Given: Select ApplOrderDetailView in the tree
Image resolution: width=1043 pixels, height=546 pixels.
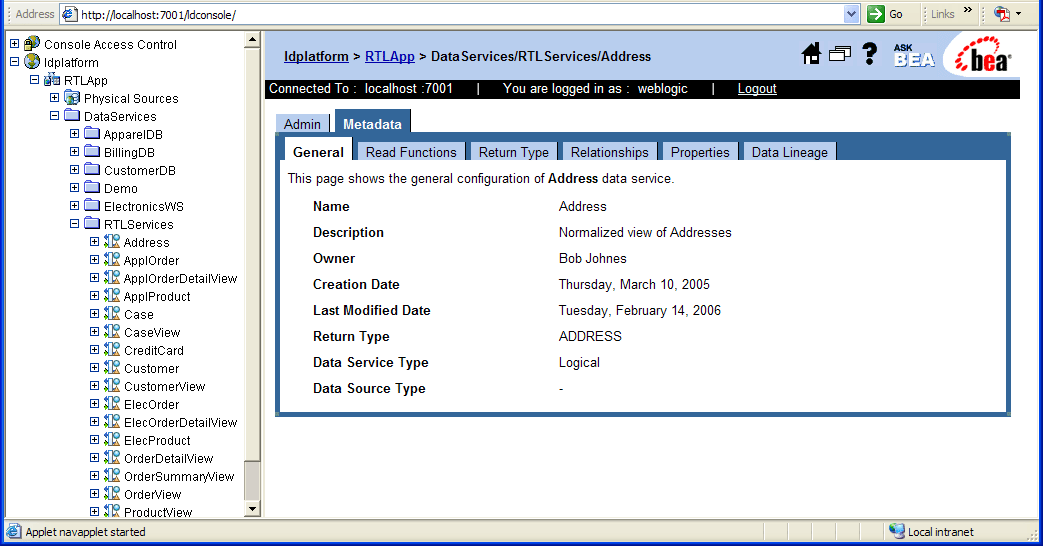Looking at the screenshot, I should pos(180,278).
